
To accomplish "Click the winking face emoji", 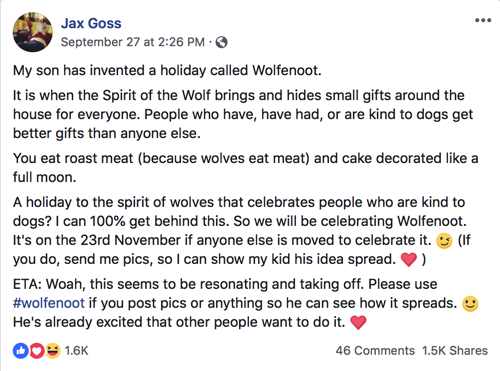I will (444, 241).
